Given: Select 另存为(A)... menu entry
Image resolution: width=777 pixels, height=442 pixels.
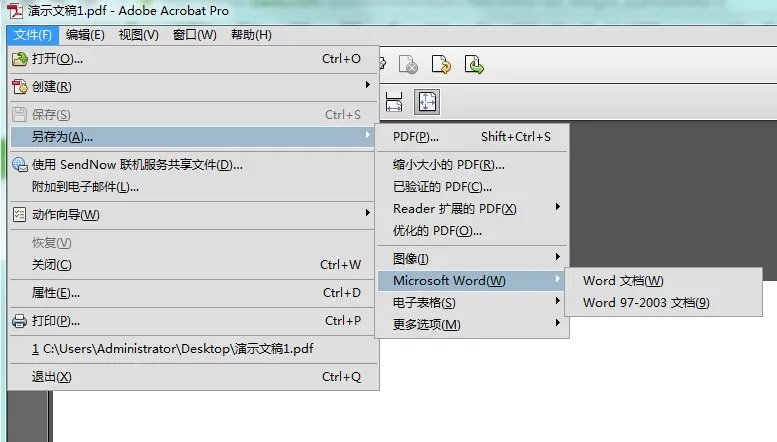Looking at the screenshot, I should [x=194, y=137].
